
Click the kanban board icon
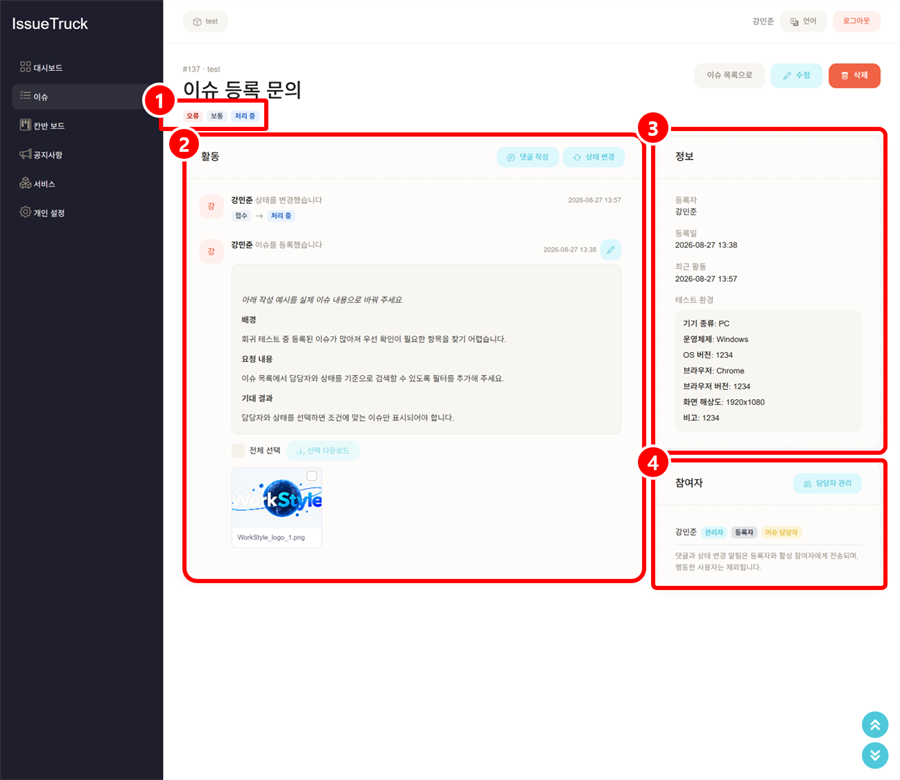pos(25,125)
